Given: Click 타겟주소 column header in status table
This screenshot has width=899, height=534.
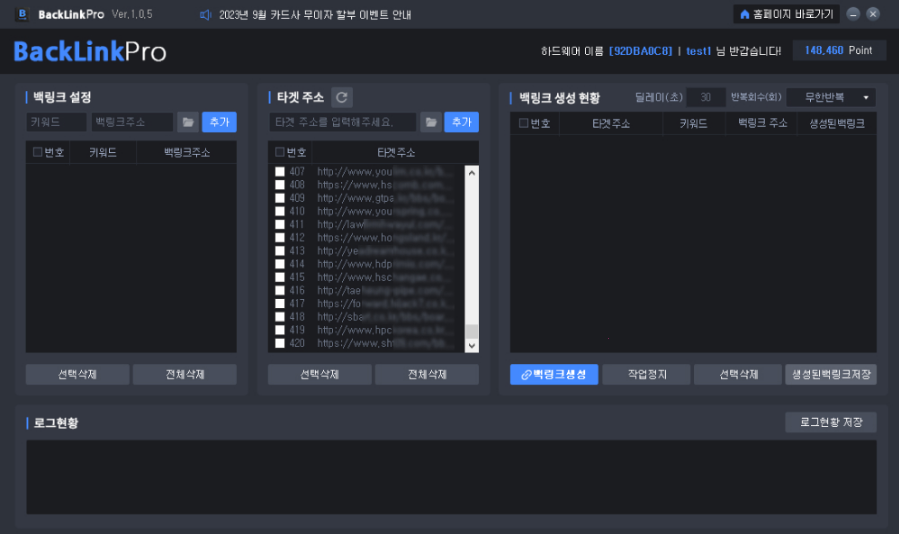Looking at the screenshot, I should pos(611,123).
